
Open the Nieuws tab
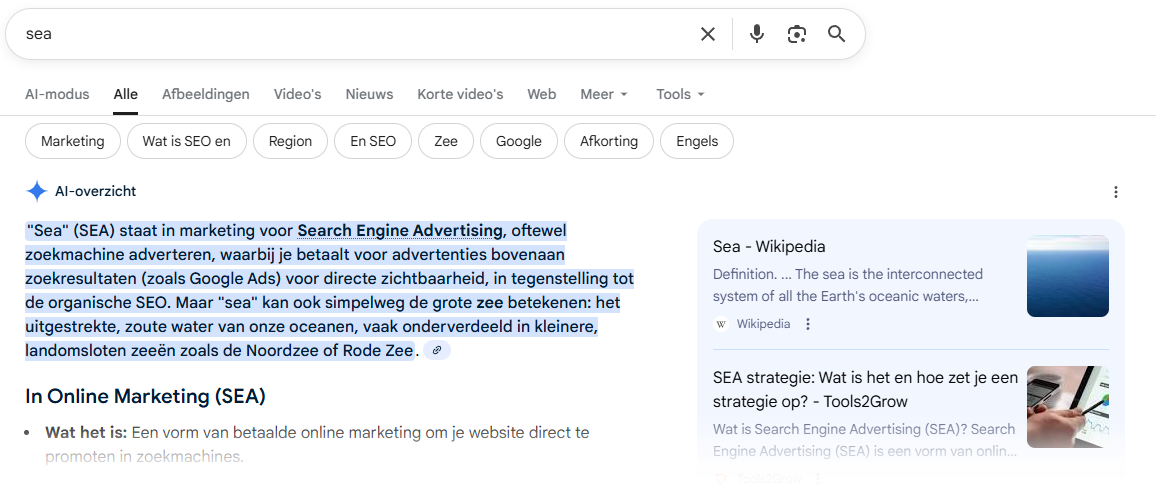tap(369, 94)
